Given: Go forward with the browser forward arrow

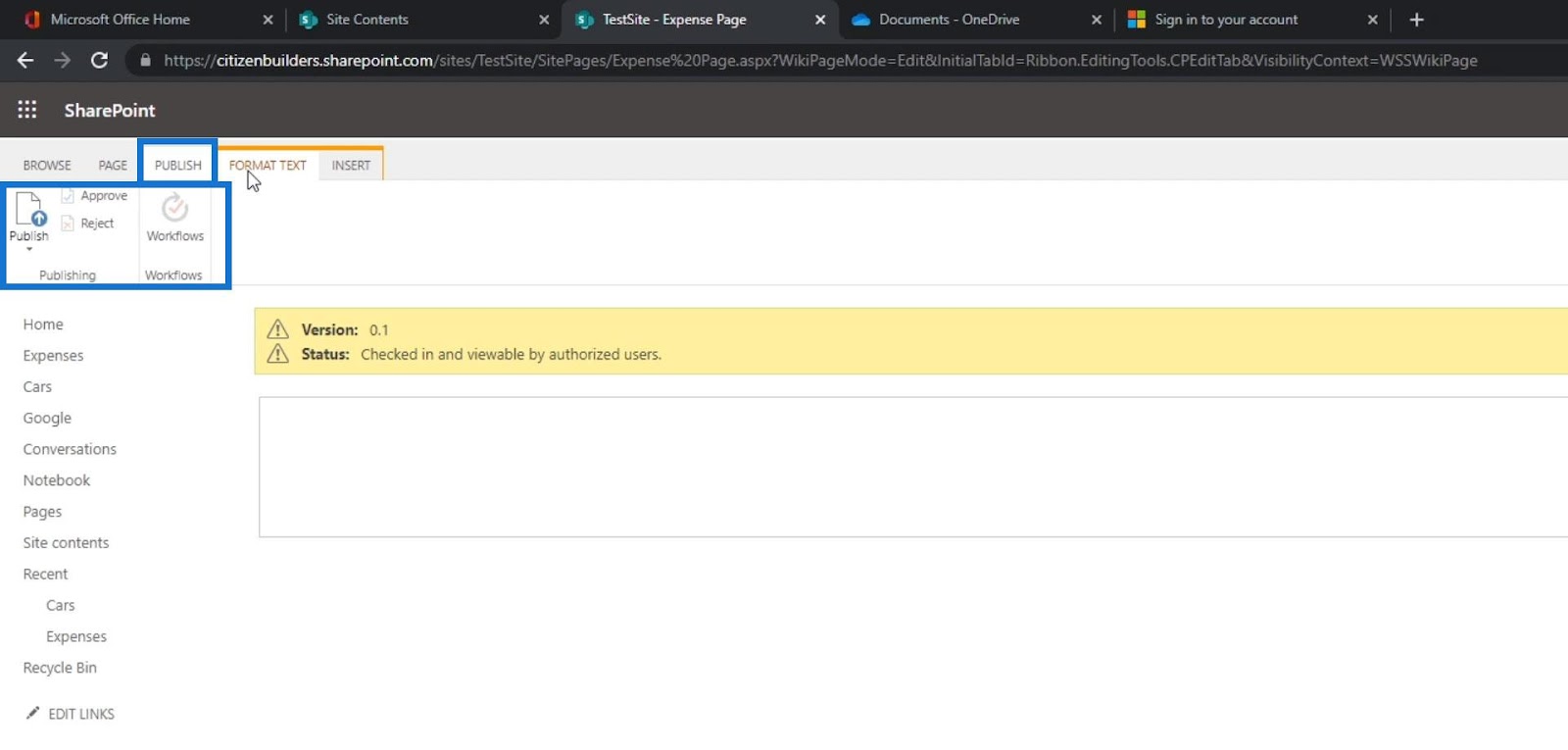Looking at the screenshot, I should [62, 61].
